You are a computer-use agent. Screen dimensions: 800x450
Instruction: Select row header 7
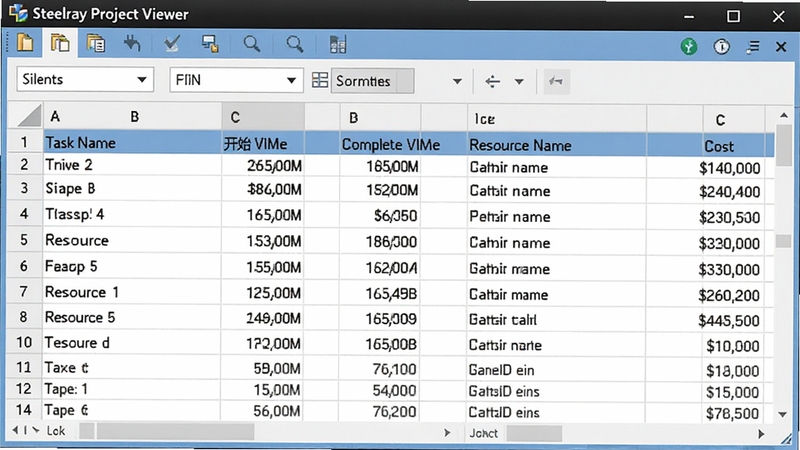point(23,292)
